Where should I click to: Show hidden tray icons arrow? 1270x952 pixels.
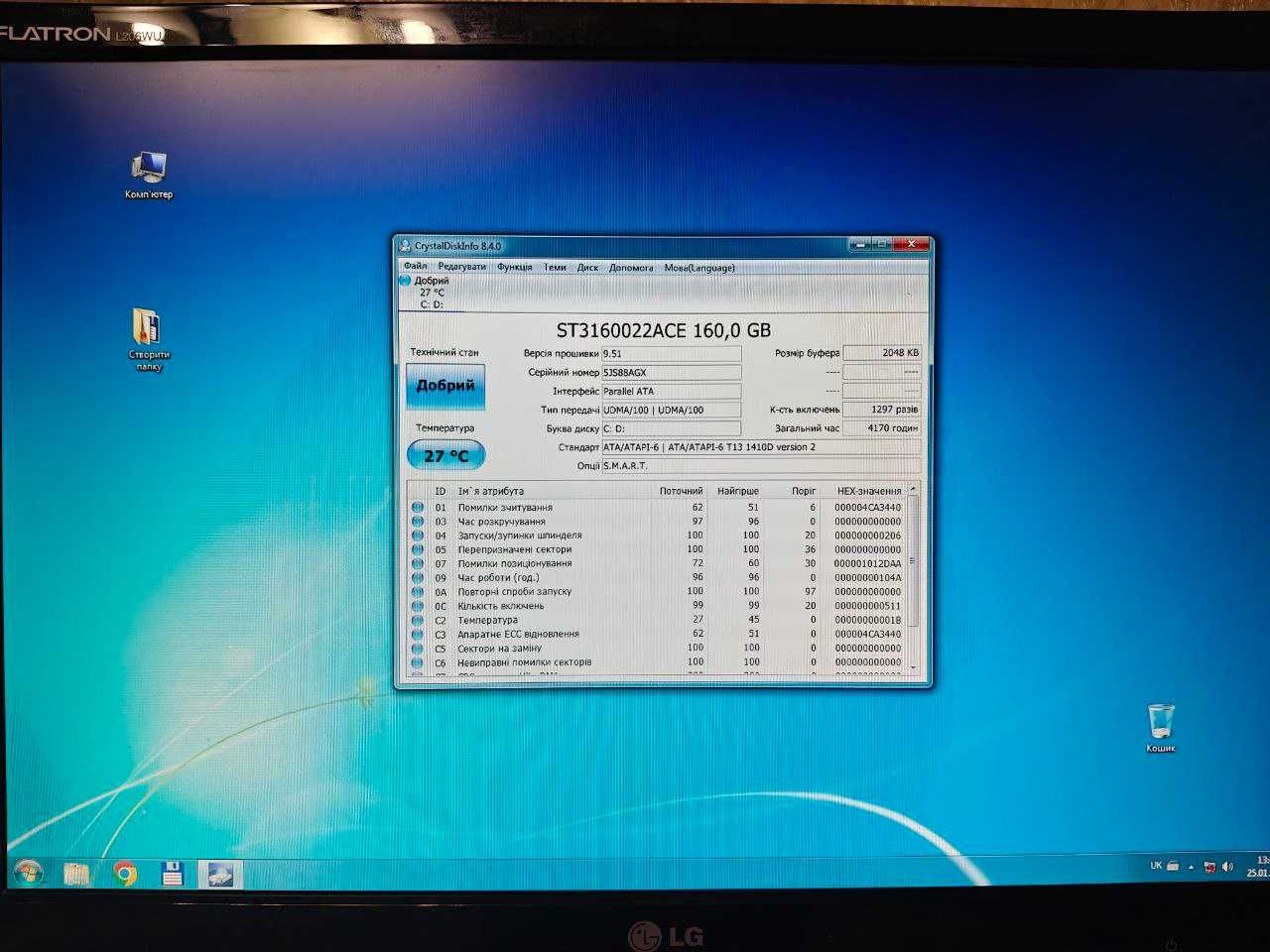click(x=1191, y=867)
